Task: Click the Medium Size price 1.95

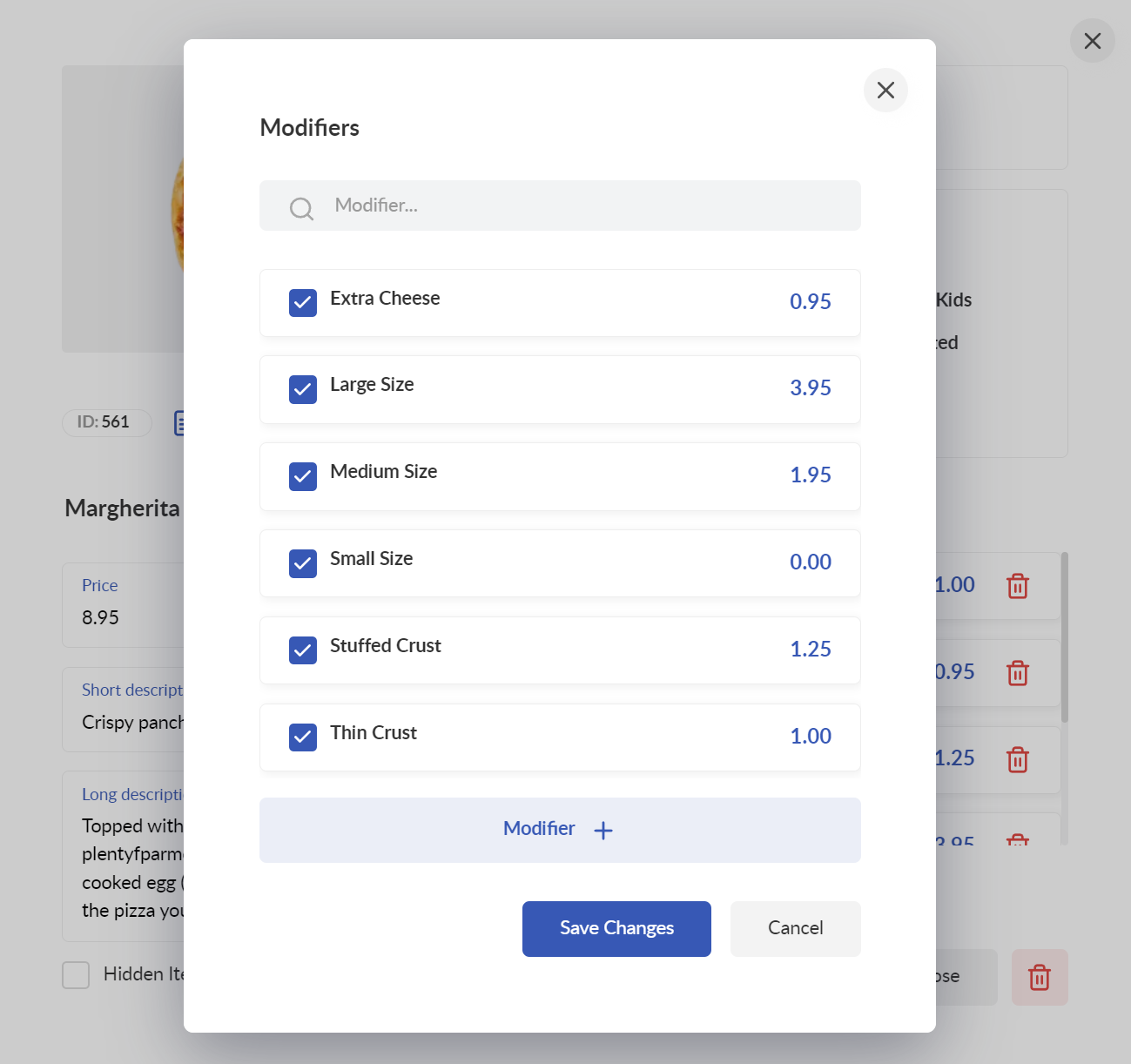Action: 810,475
